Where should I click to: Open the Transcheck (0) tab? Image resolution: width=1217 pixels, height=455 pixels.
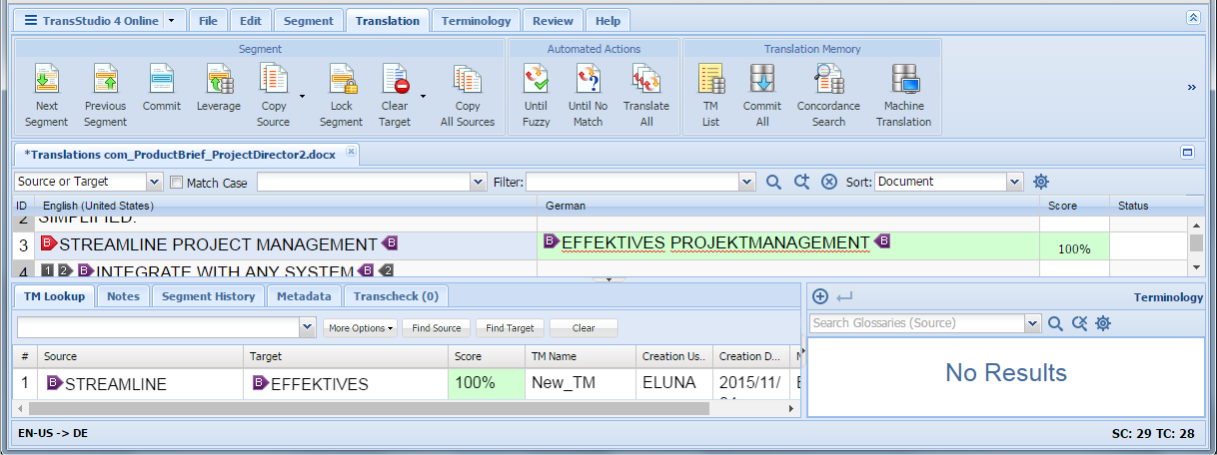[x=396, y=296]
